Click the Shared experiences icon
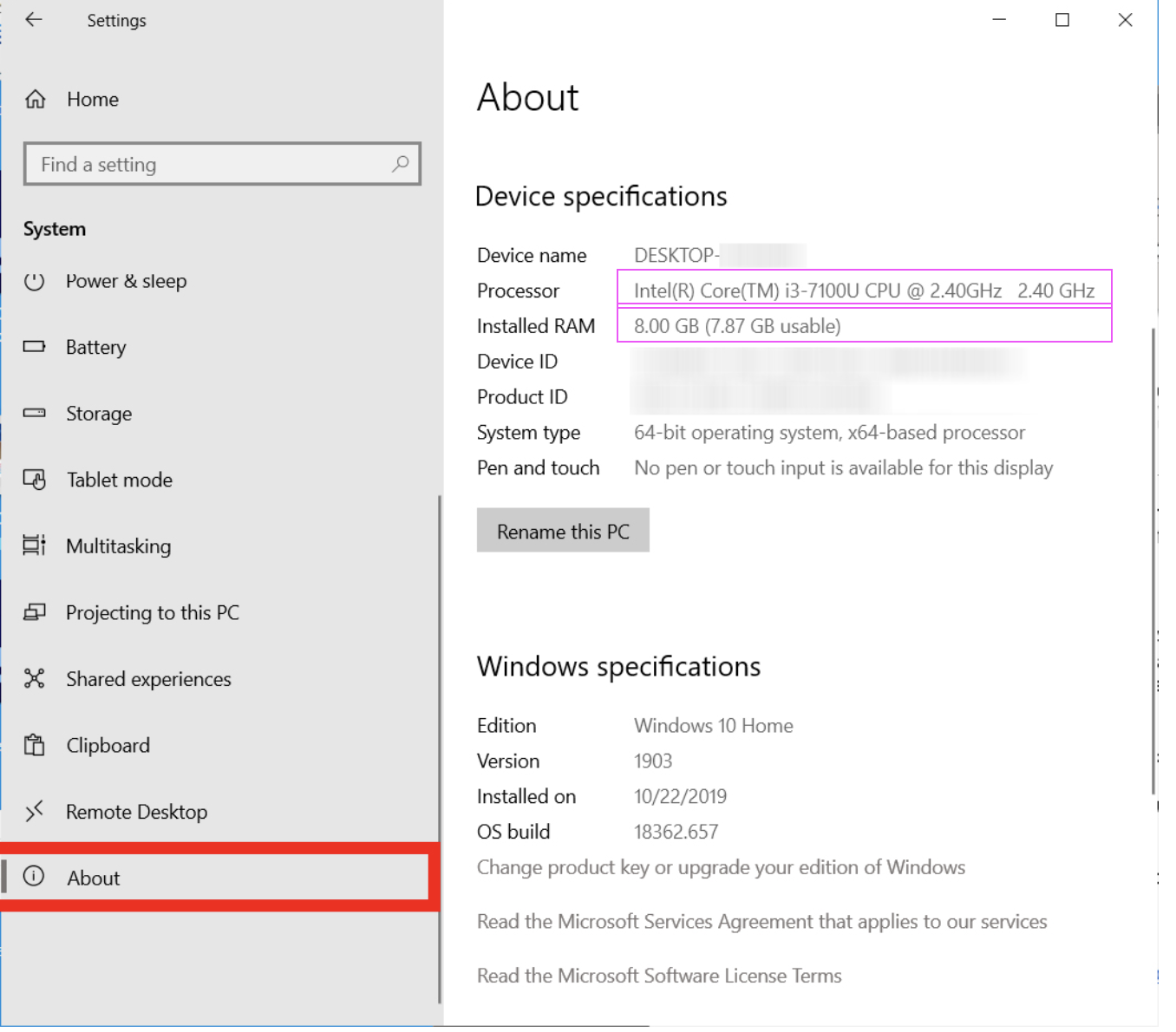 pyautogui.click(x=34, y=678)
